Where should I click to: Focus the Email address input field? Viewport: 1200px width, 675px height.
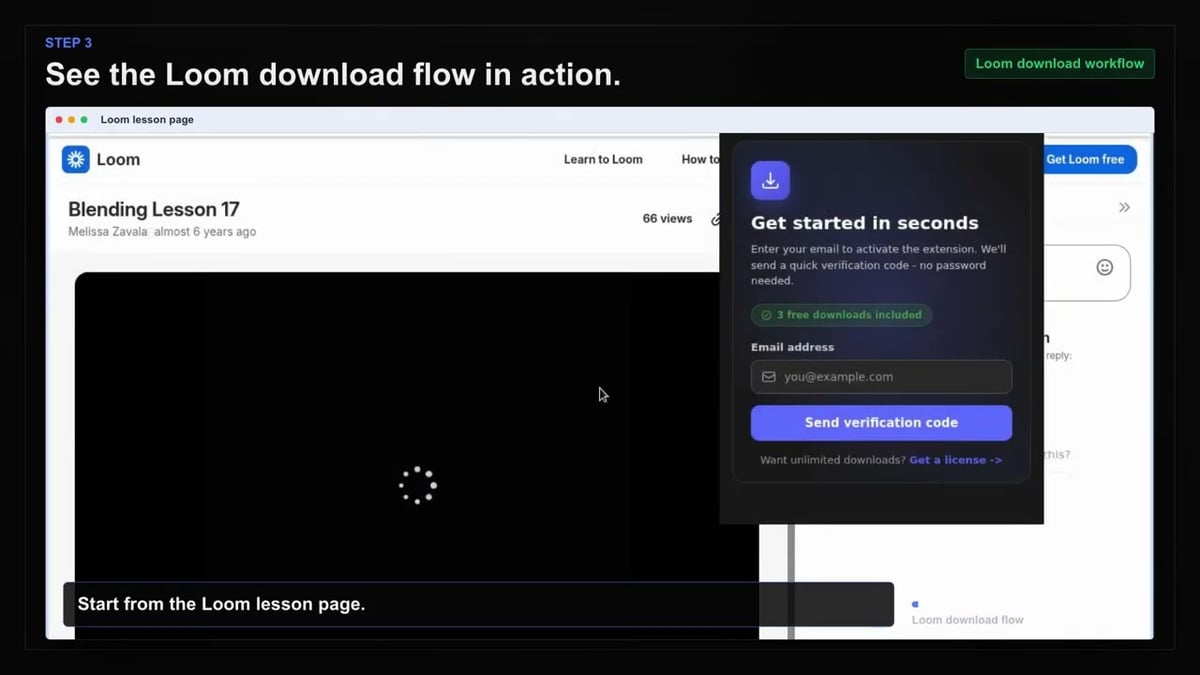881,377
